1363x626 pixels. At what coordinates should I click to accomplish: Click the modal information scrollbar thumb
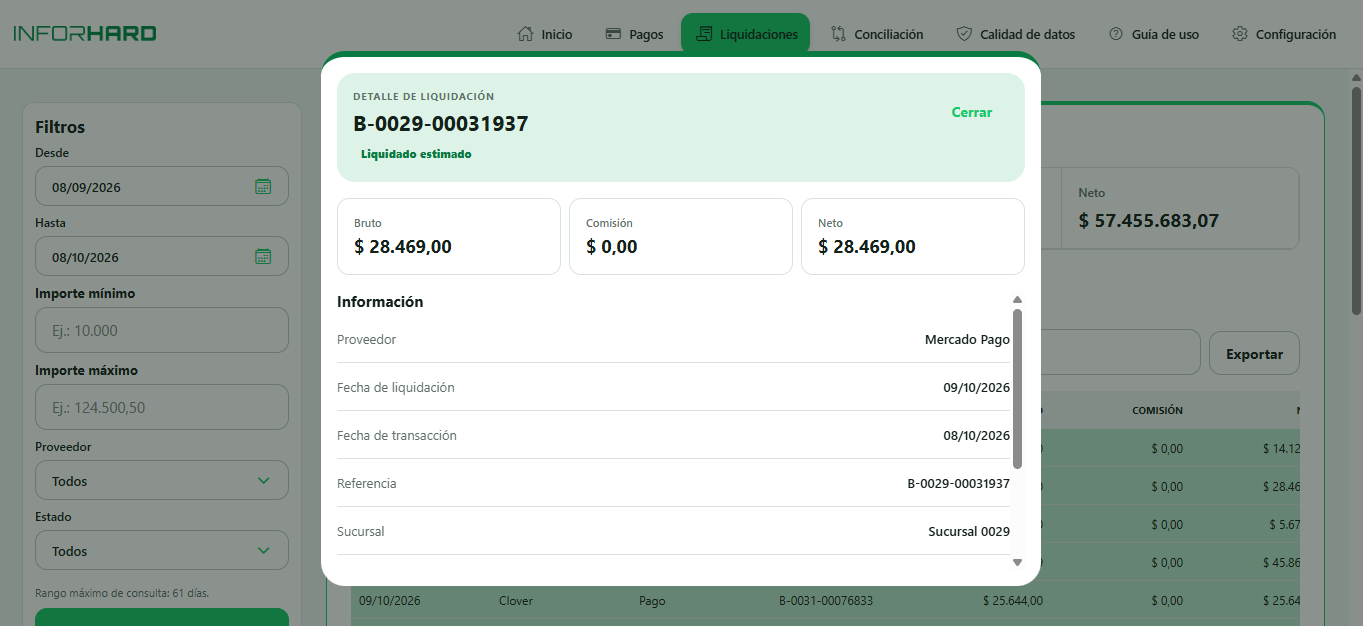click(x=1018, y=388)
